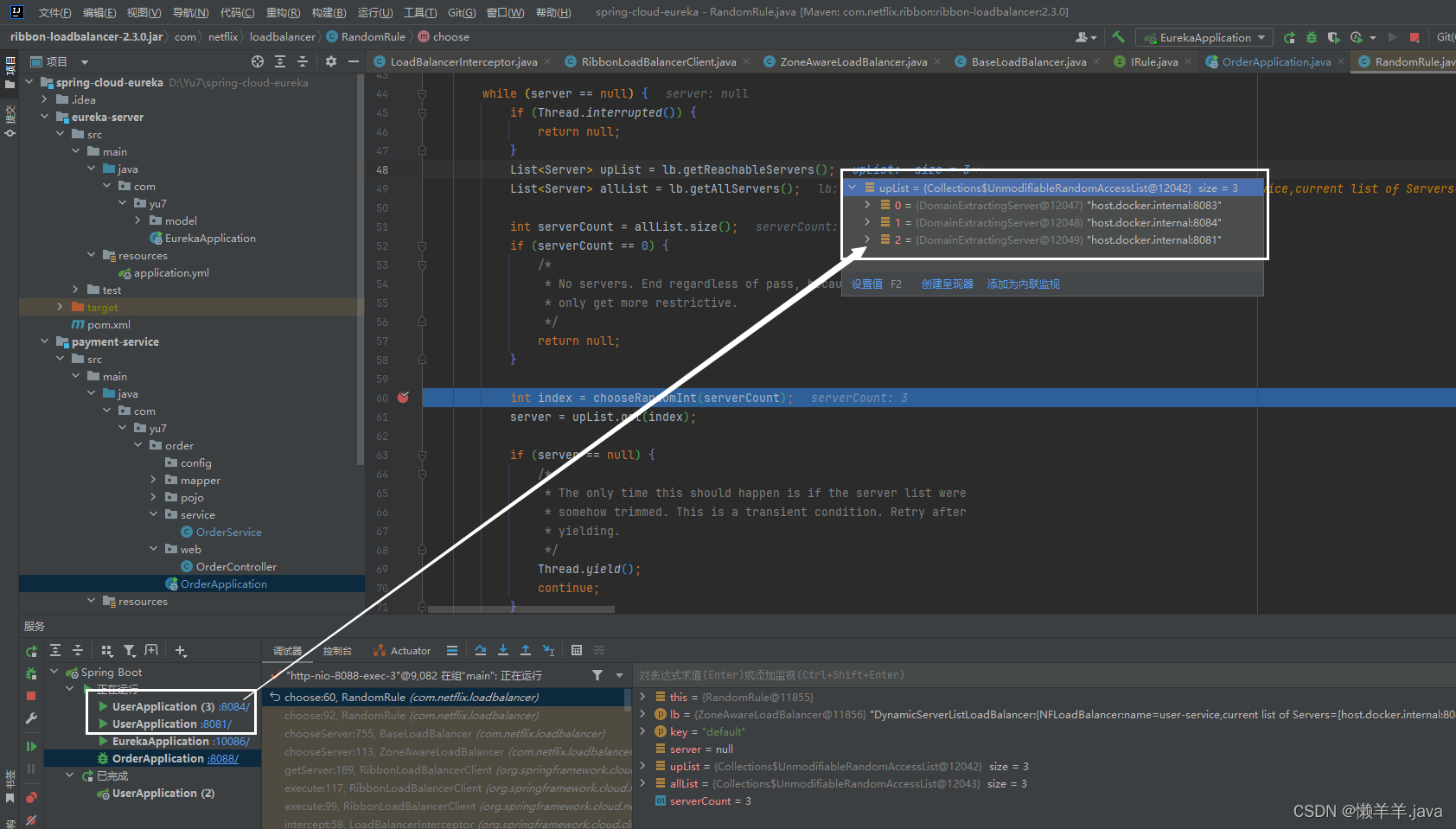
Task: Hide the project panel with the minus icon
Action: coord(353,61)
